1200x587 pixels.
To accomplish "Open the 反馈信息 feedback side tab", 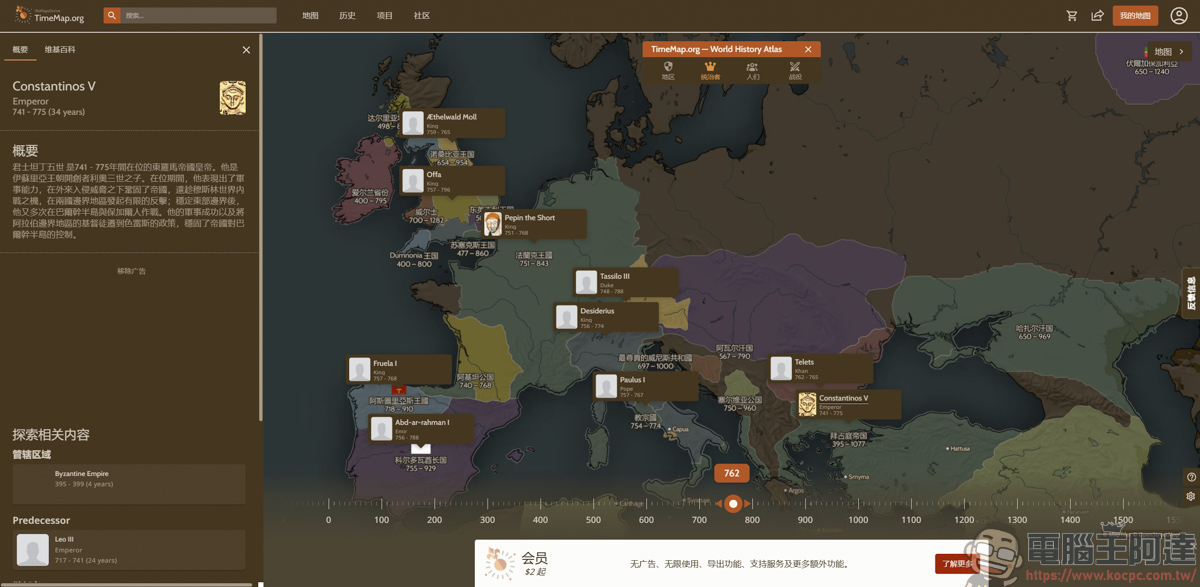I will [x=1191, y=293].
